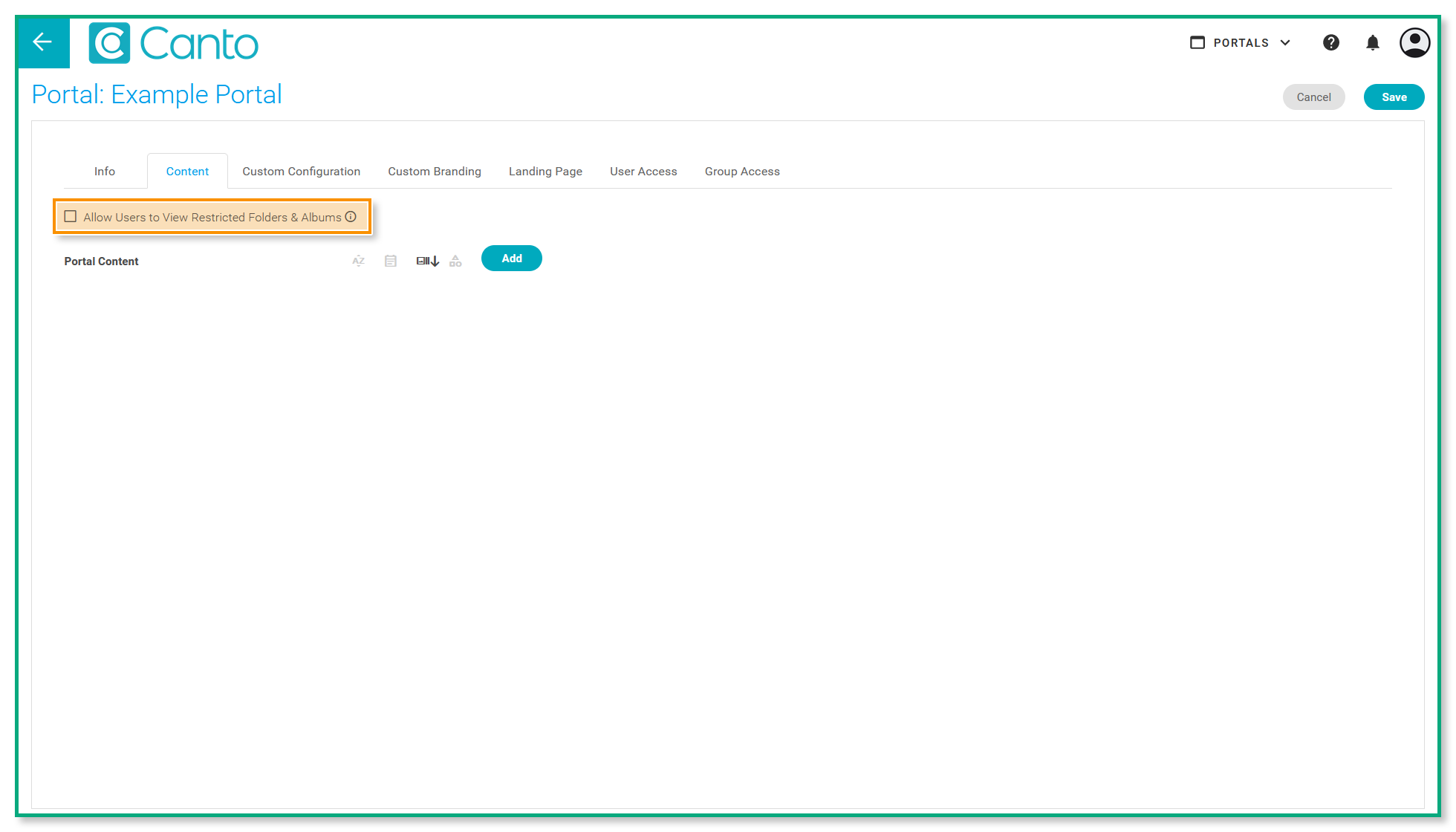Click the shapes type sort icon
This screenshot has width=1456, height=832.
(455, 261)
